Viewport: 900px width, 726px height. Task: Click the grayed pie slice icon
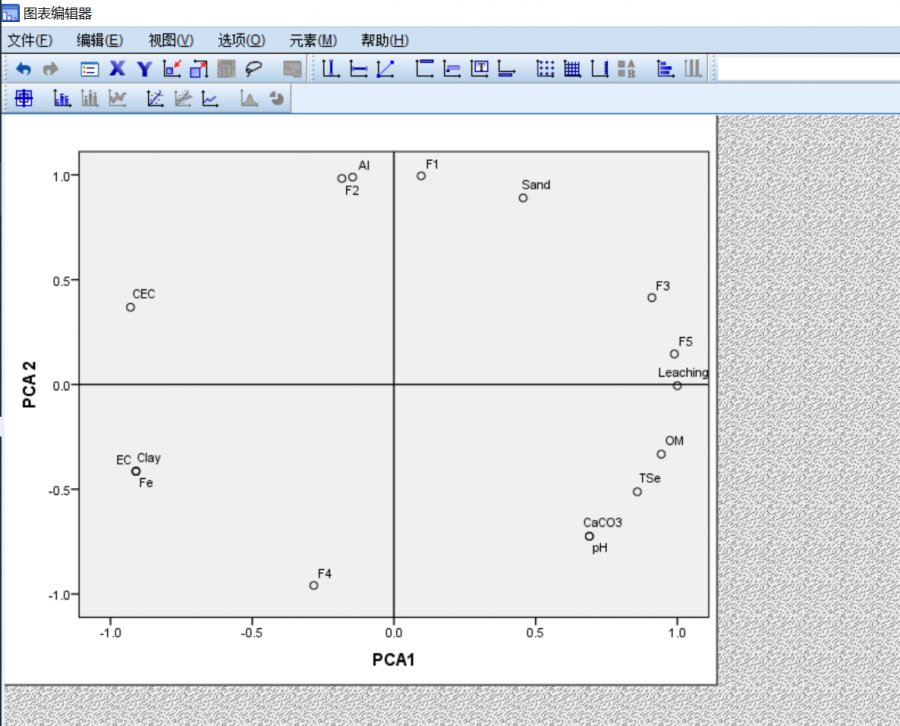(276, 99)
